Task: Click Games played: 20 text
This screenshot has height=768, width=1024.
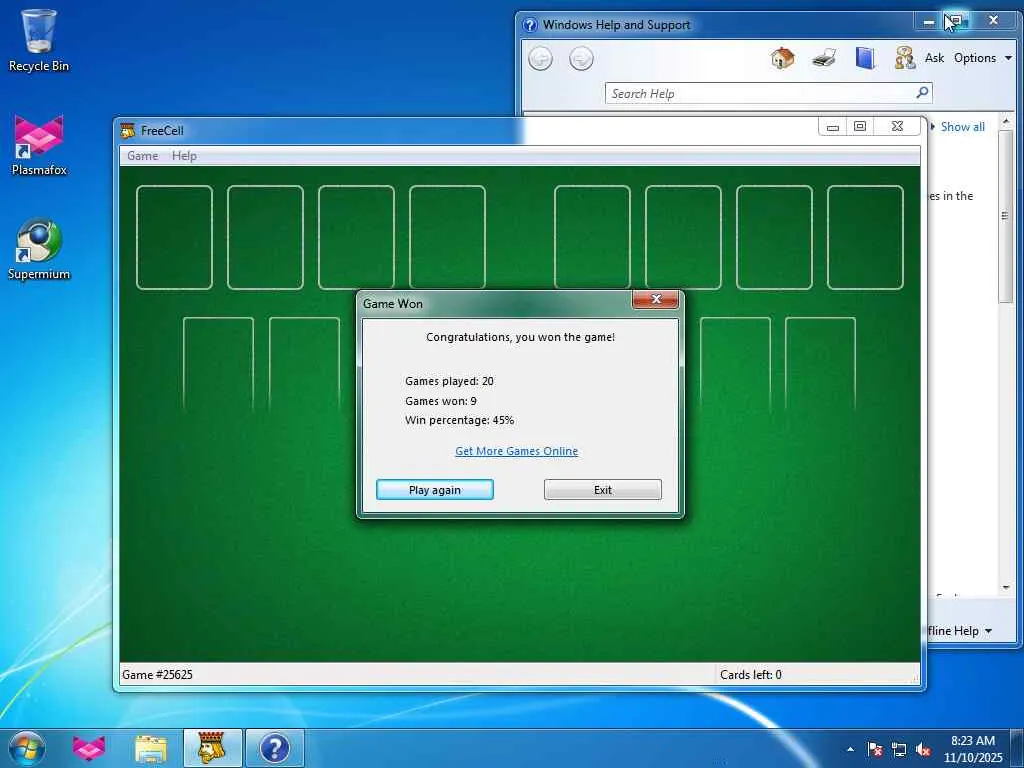Action: pos(449,381)
